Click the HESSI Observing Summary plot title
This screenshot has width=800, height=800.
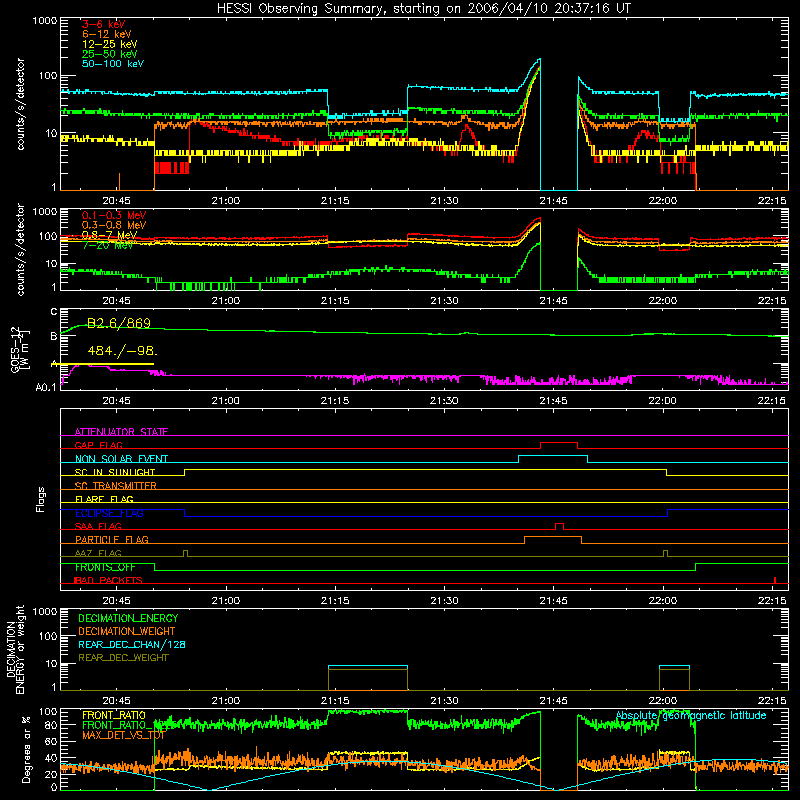click(423, 8)
